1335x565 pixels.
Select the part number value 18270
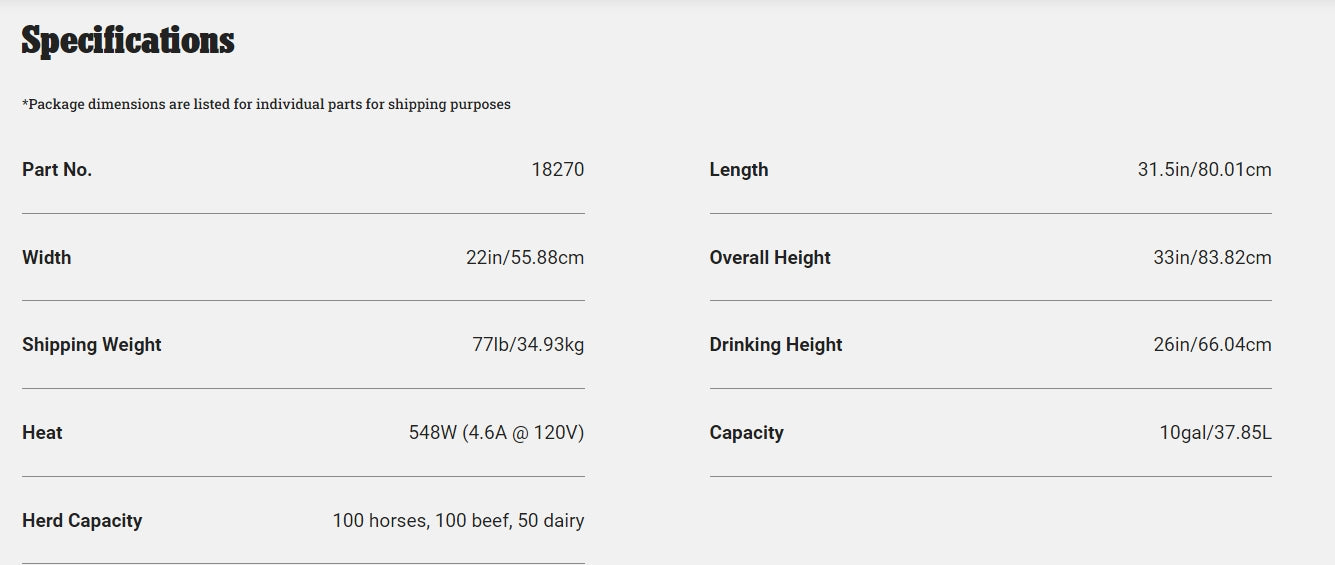click(557, 170)
